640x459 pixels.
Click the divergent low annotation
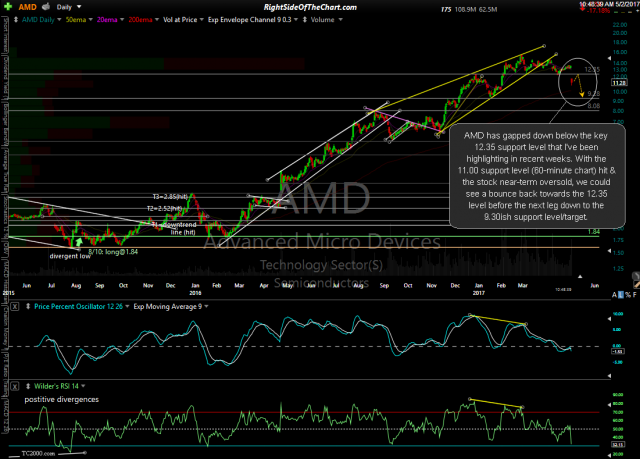[x=70, y=256]
